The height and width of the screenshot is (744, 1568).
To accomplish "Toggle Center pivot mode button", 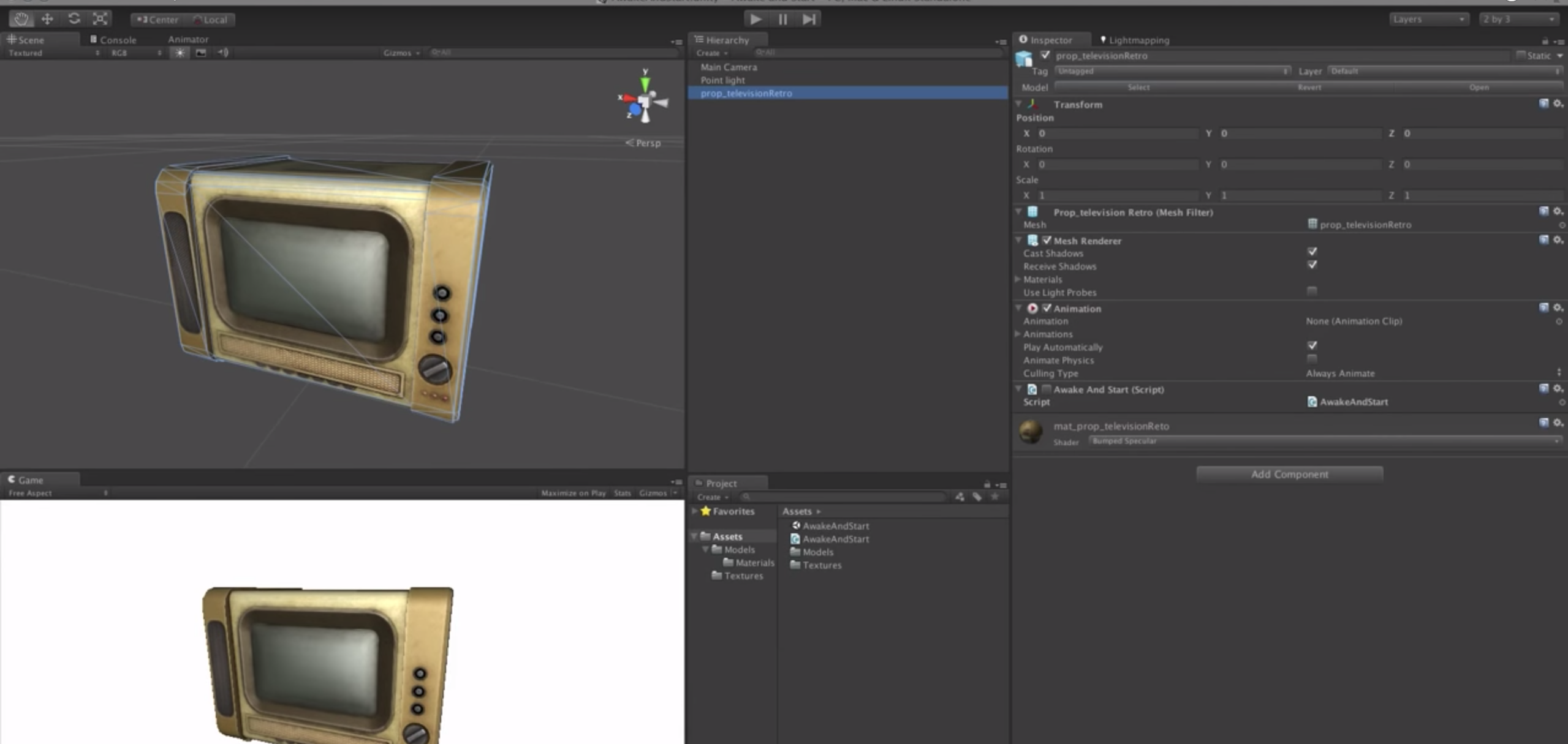I will 157,20.
